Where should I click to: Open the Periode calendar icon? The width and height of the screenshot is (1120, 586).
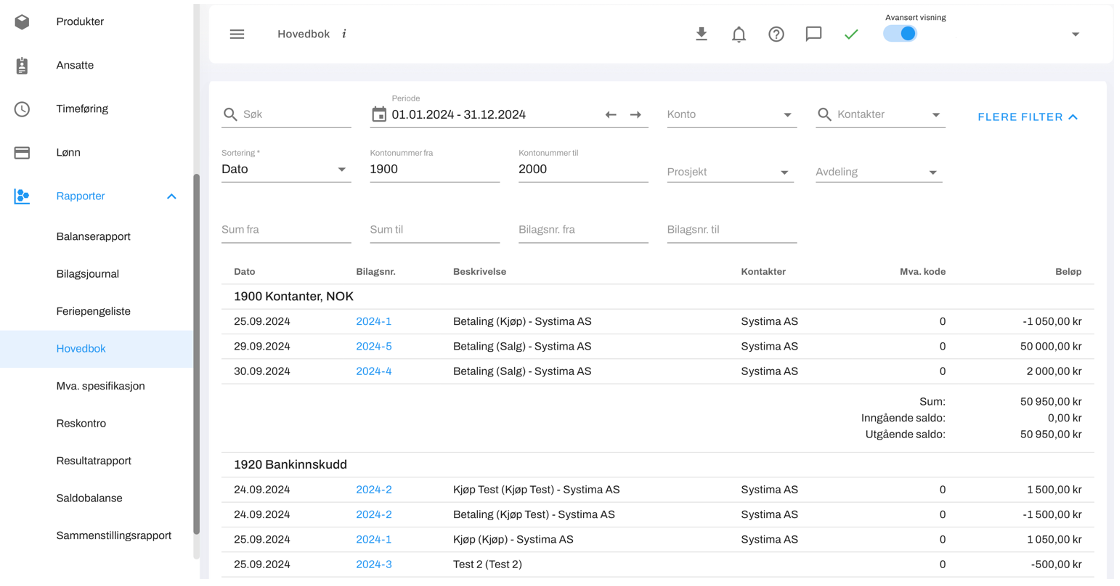tap(379, 114)
